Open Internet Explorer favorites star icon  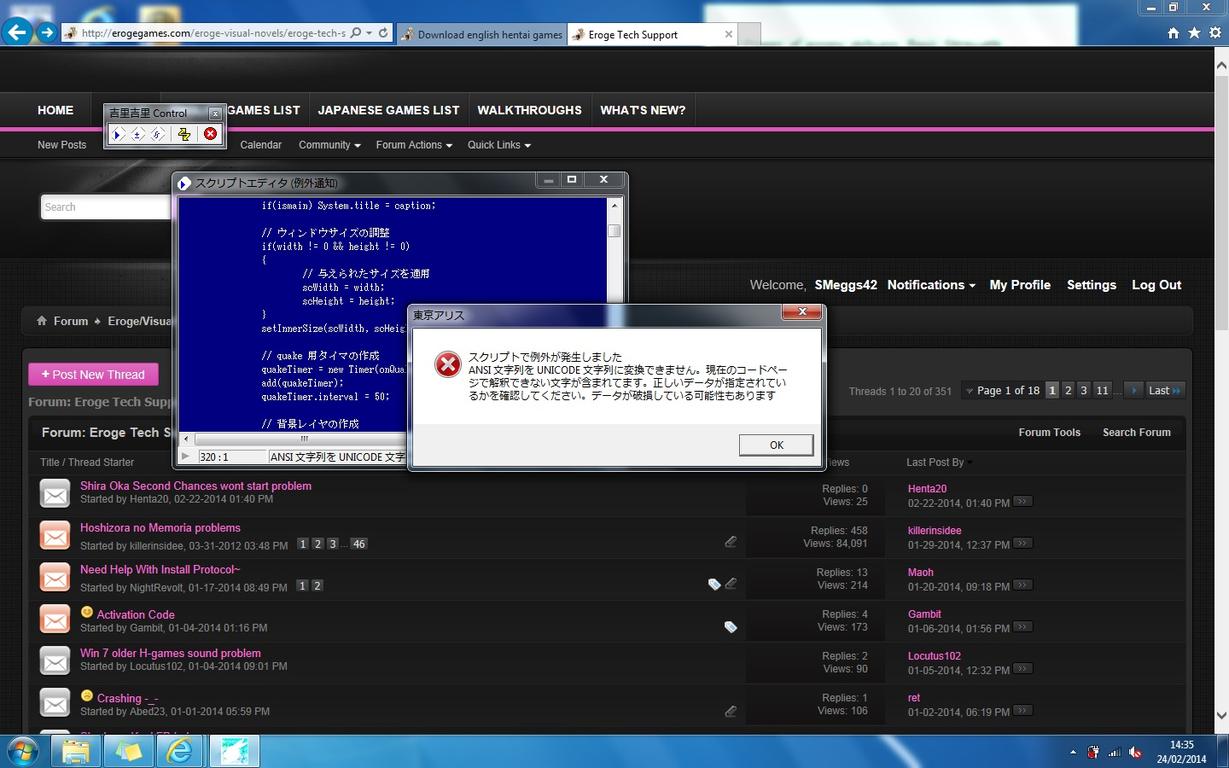pos(1194,33)
